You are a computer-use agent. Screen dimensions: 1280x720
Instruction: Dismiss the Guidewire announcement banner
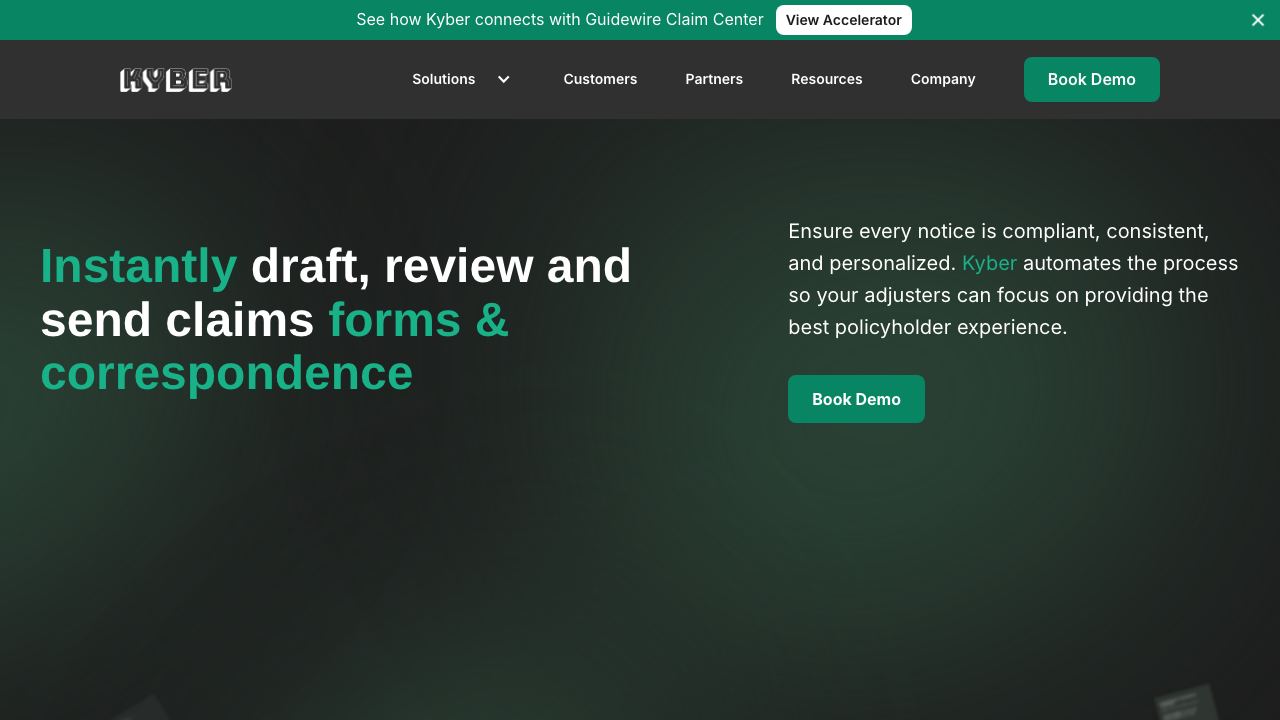pos(1258,20)
